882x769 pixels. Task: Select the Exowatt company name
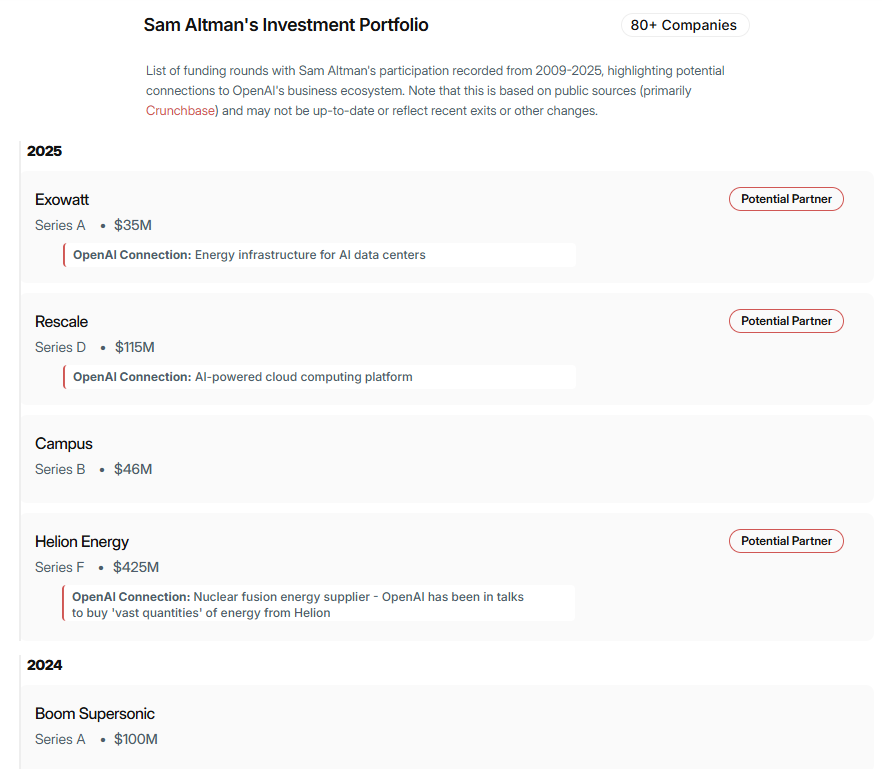[62, 200]
